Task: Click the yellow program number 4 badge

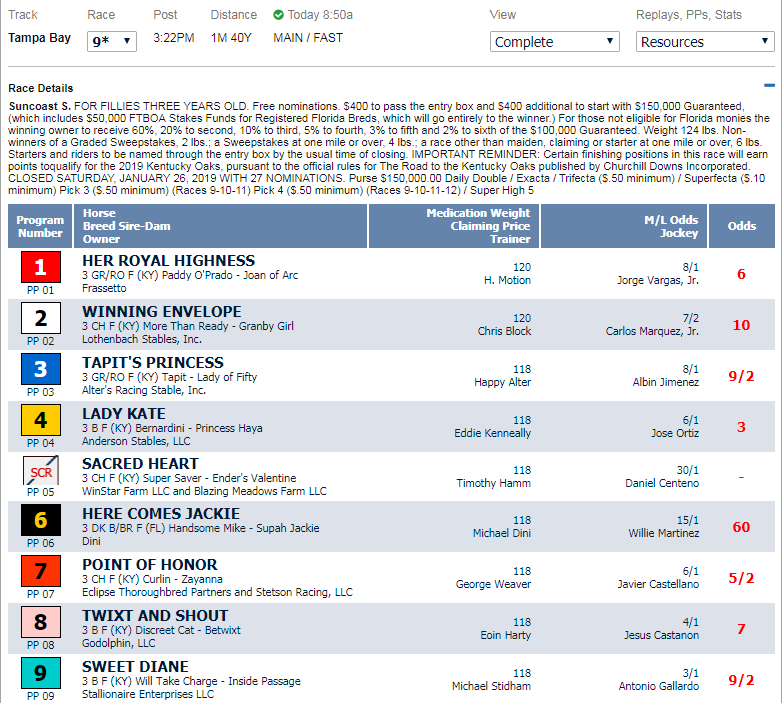Action: click(41, 420)
